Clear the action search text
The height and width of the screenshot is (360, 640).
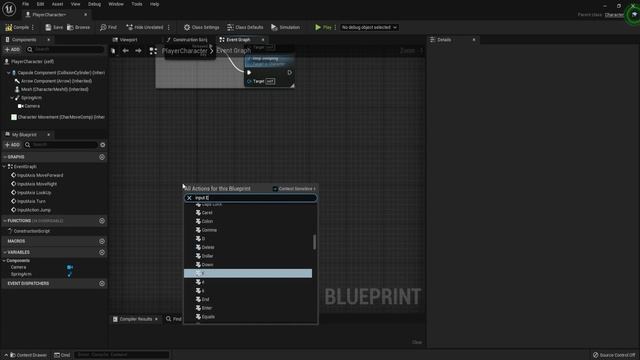click(x=189, y=198)
